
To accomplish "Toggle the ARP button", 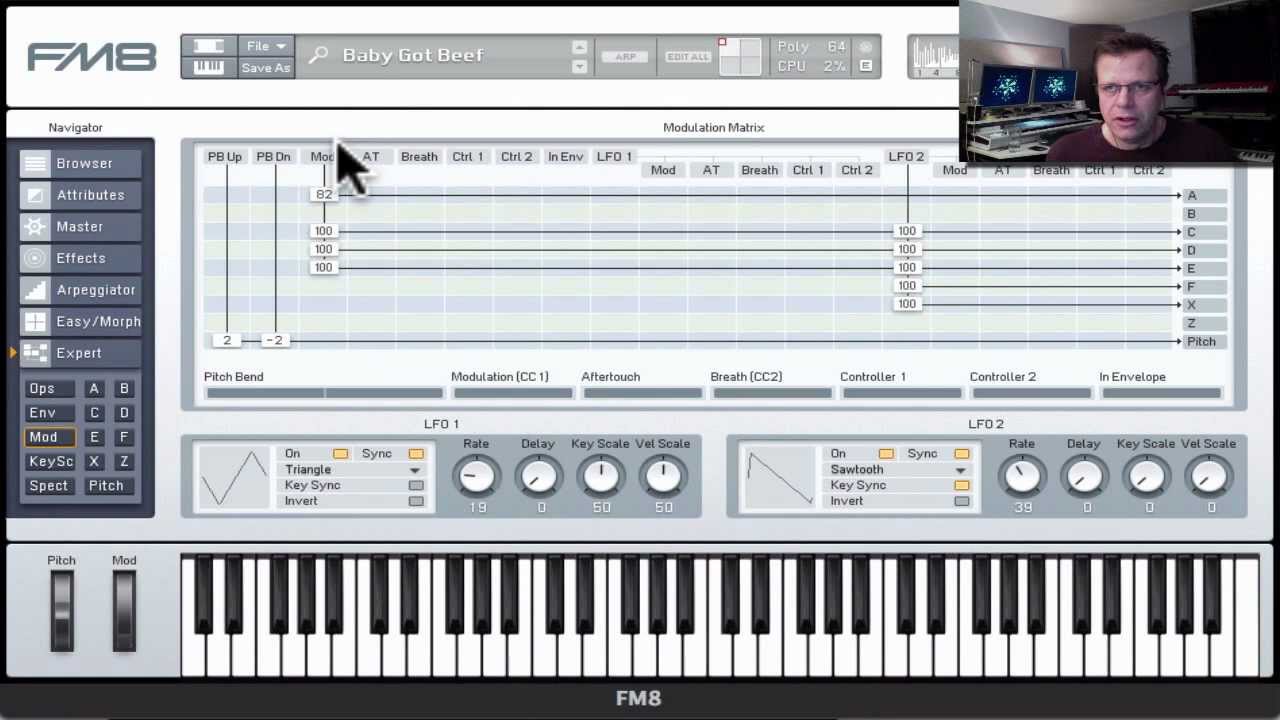I will [625, 57].
